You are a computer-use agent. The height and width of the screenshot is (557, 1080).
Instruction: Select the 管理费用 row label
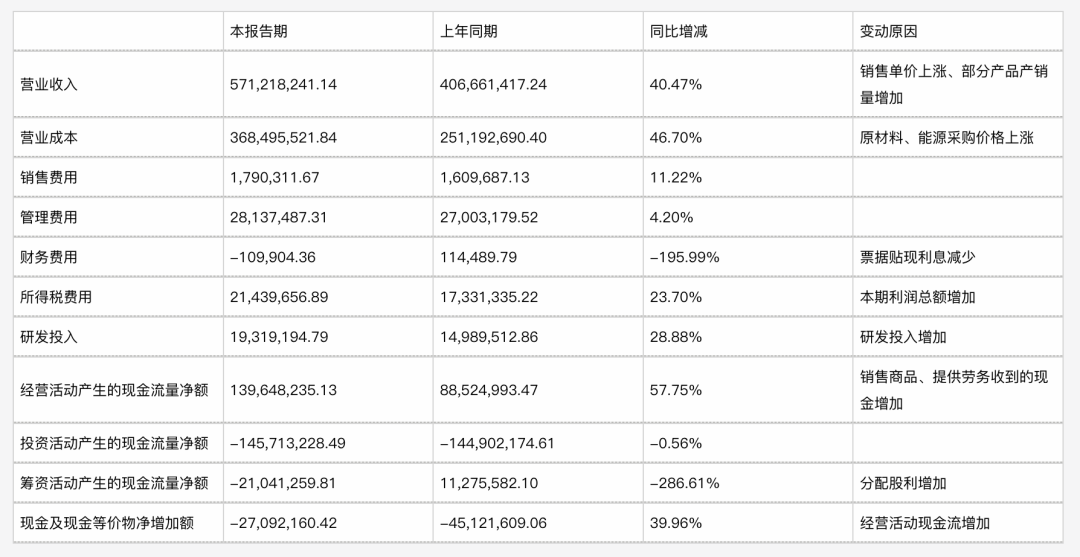[x=49, y=217]
